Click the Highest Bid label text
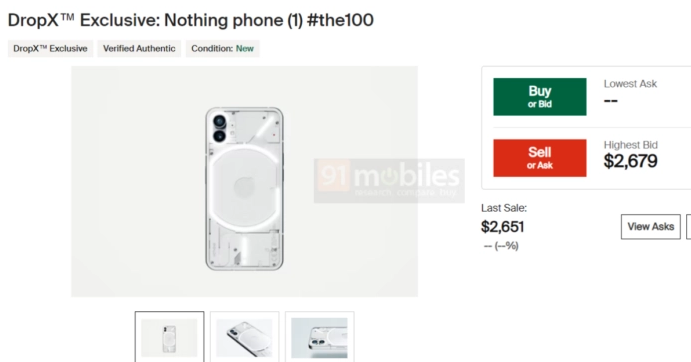The width and height of the screenshot is (691, 362). (x=631, y=145)
